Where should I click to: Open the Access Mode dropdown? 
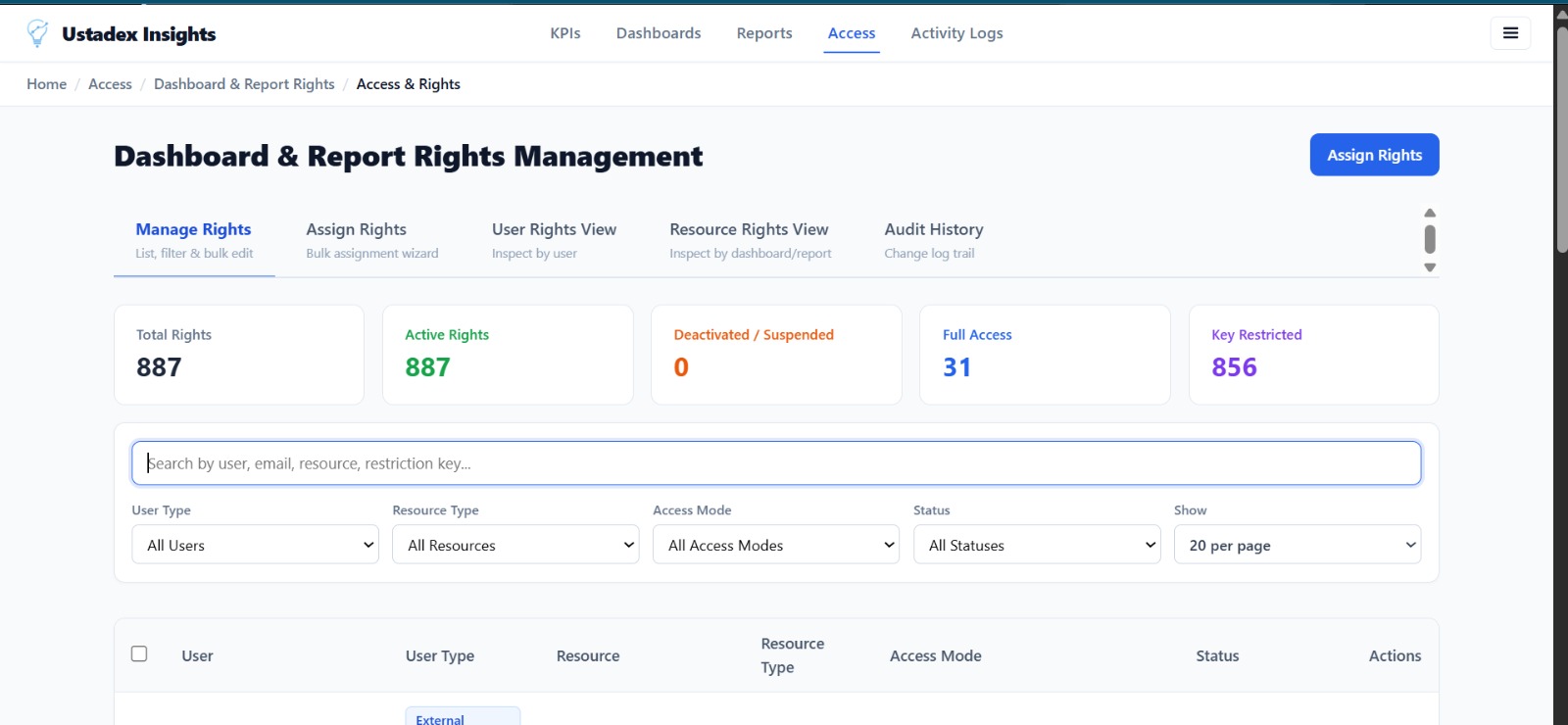click(x=776, y=545)
